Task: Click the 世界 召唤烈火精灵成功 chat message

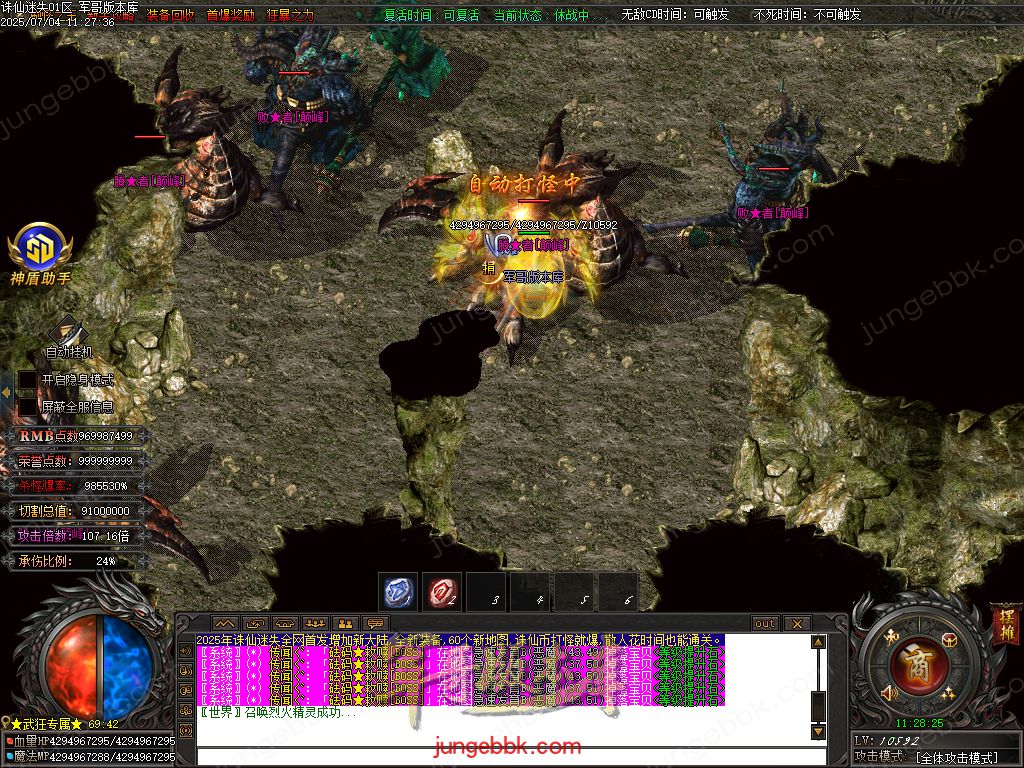Action: 278,712
